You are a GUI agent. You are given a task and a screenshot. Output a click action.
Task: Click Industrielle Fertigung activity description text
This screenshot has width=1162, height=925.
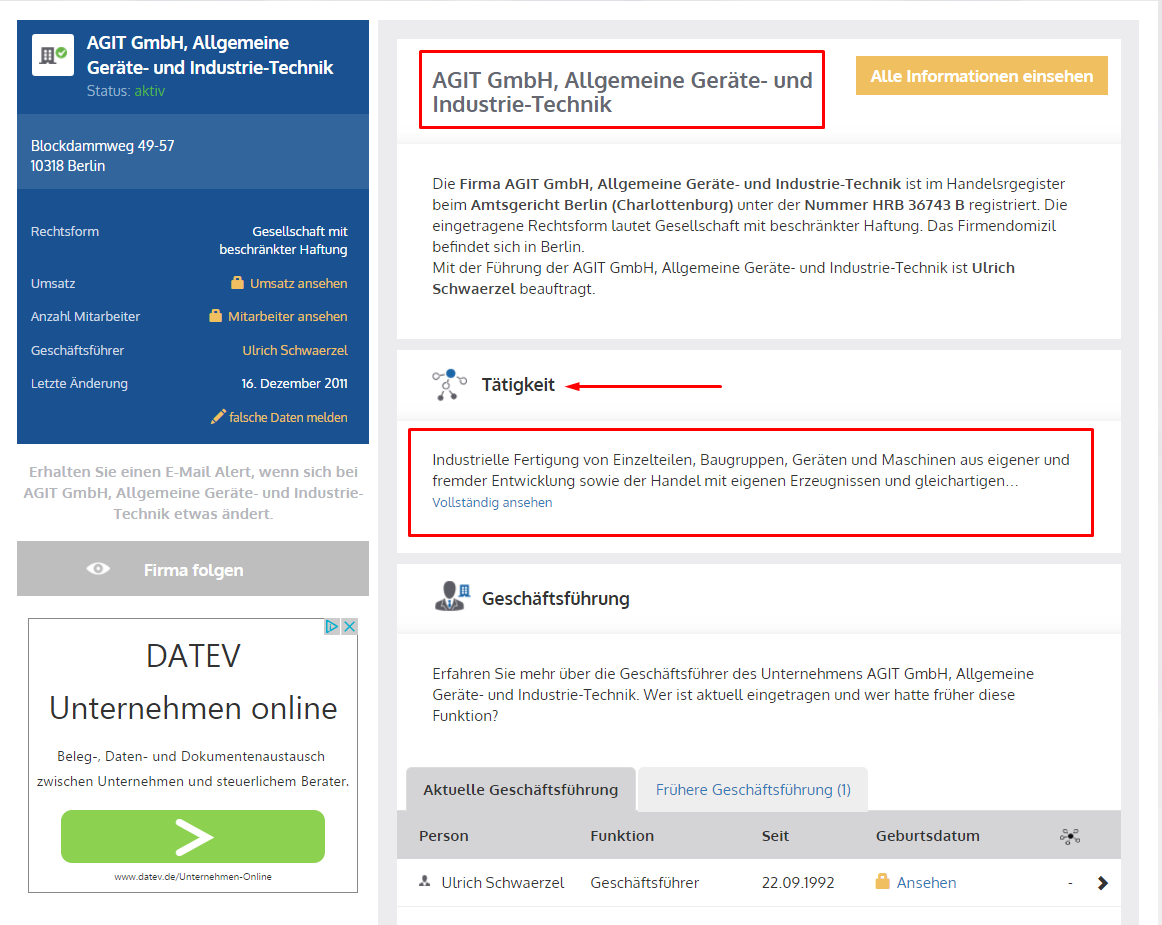pos(751,470)
